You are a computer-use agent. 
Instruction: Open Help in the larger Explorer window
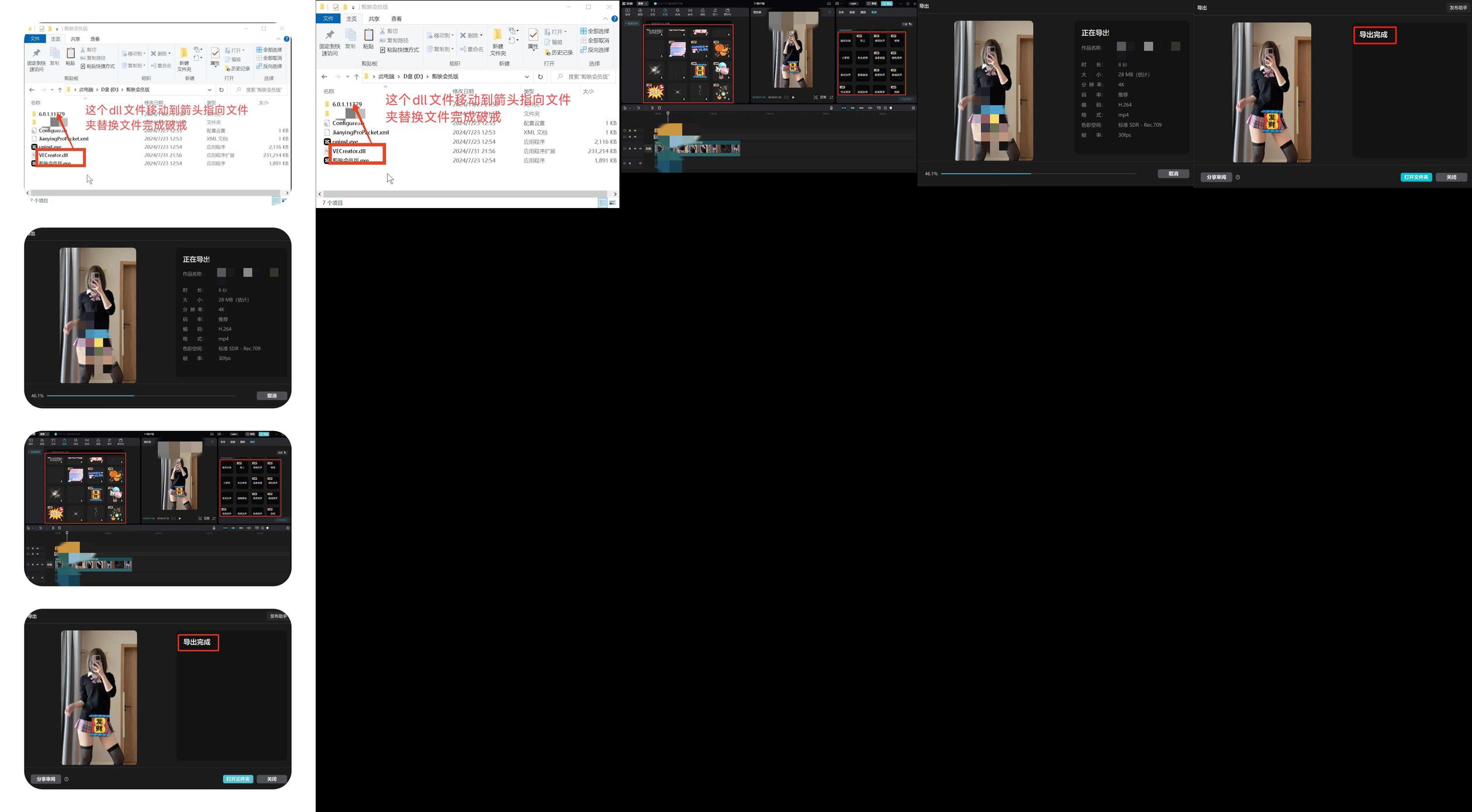click(614, 19)
